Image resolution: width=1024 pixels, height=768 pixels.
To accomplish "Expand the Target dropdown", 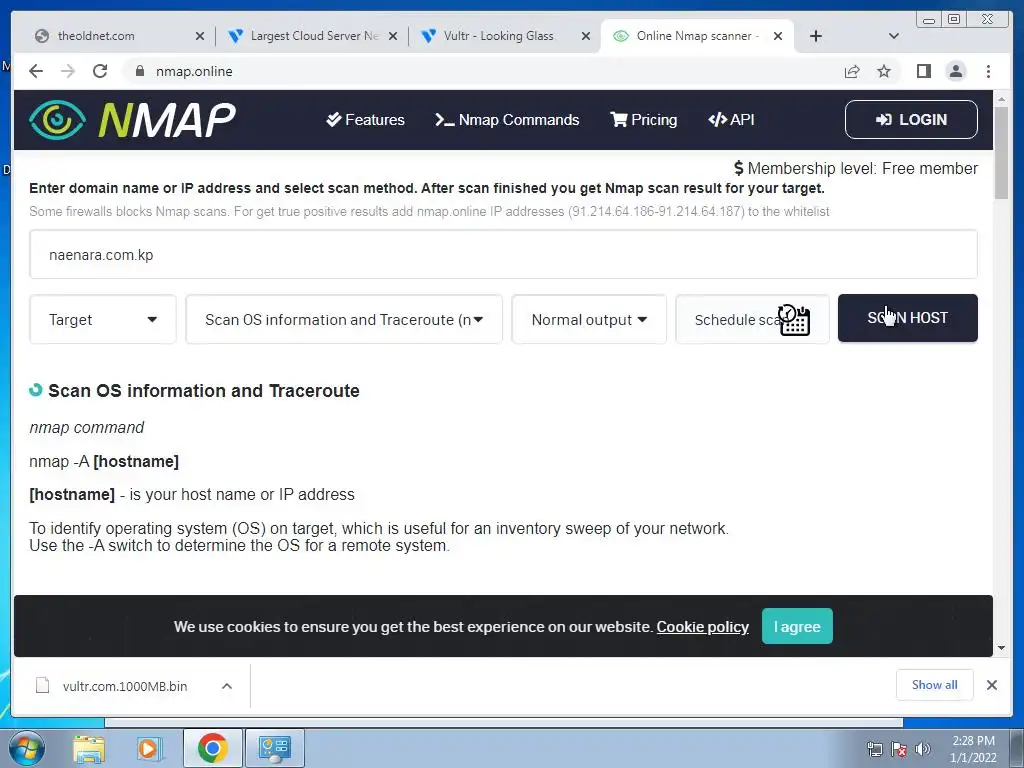I will click(103, 319).
